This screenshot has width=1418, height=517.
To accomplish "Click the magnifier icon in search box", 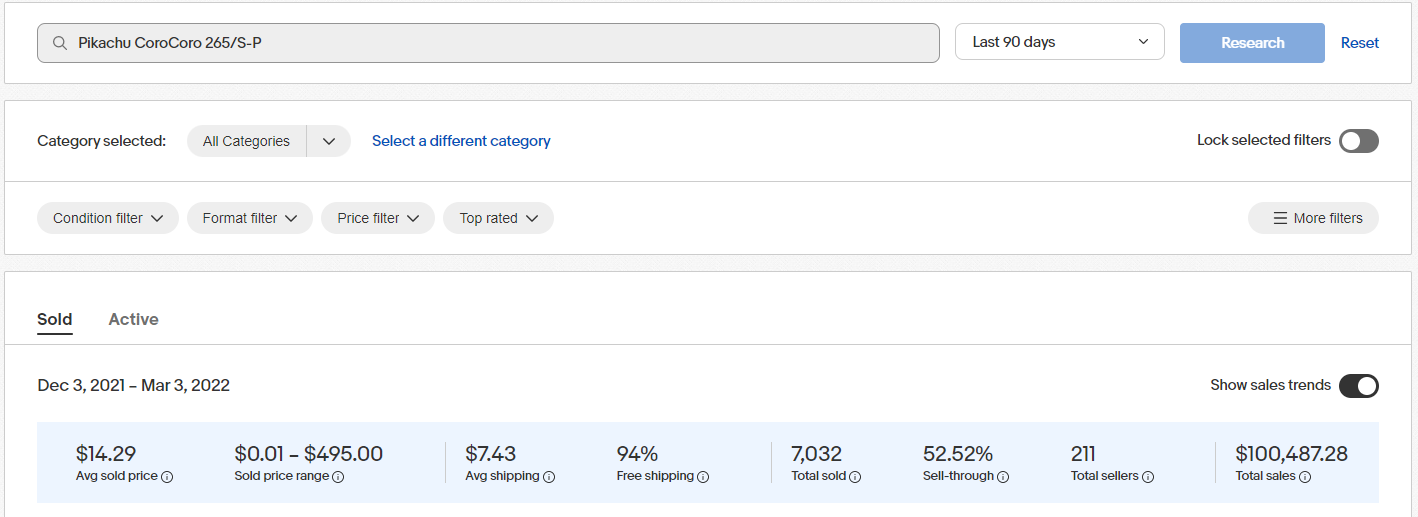I will tap(60, 43).
